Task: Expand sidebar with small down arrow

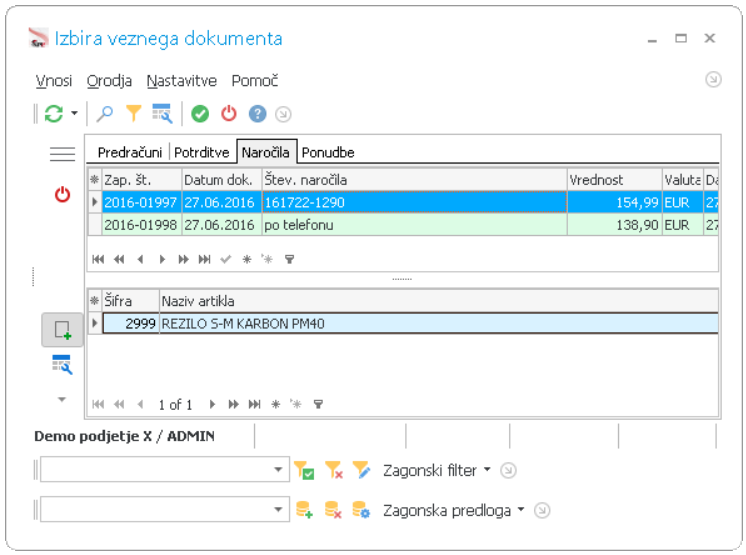Action: (x=62, y=399)
